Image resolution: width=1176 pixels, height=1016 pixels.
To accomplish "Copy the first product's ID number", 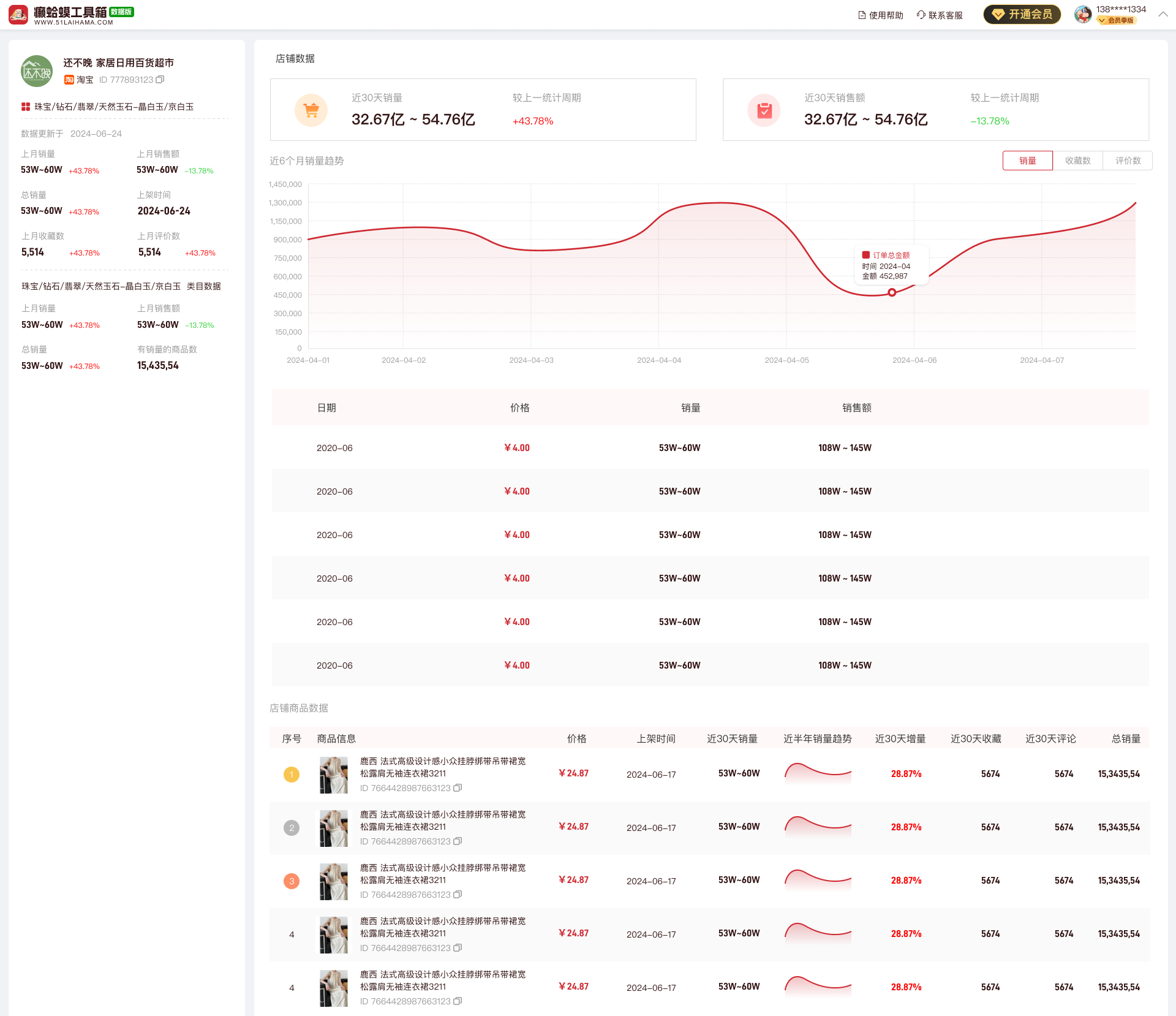I will [458, 788].
